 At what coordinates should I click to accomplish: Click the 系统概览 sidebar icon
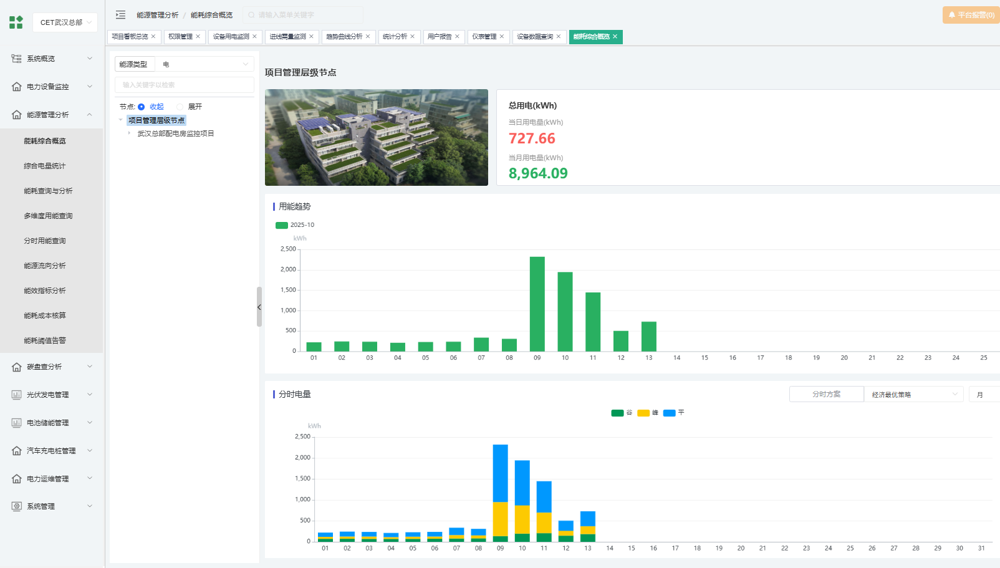tap(16, 59)
